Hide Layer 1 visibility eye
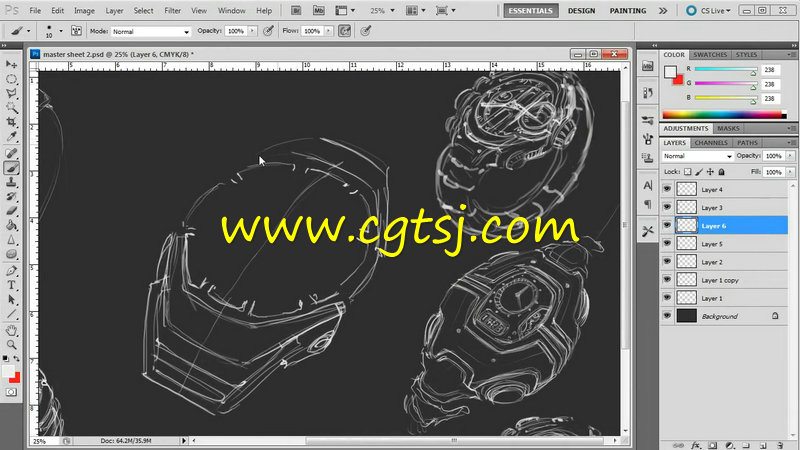Screen dimensions: 800x450 667,297
